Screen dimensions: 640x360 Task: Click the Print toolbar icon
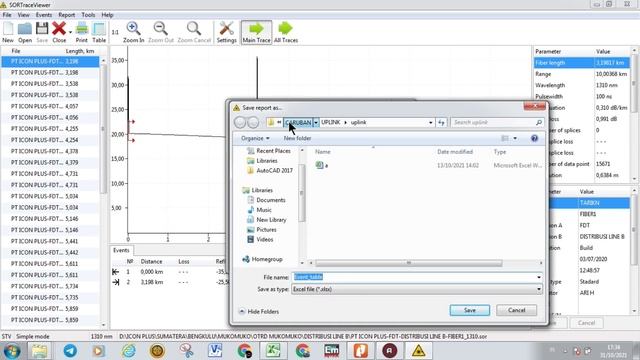[82, 32]
